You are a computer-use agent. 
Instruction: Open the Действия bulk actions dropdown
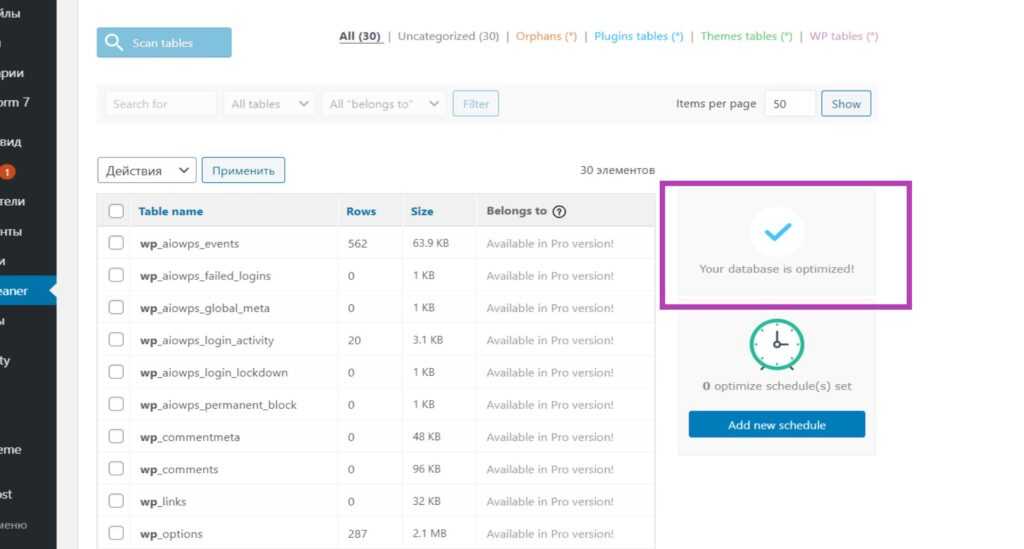[x=146, y=171]
